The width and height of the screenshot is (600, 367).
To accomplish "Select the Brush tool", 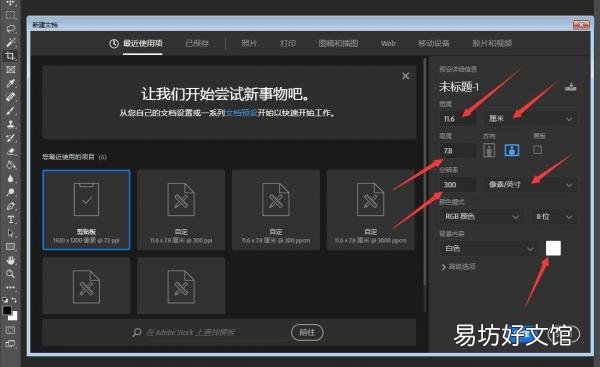I will pos(10,111).
